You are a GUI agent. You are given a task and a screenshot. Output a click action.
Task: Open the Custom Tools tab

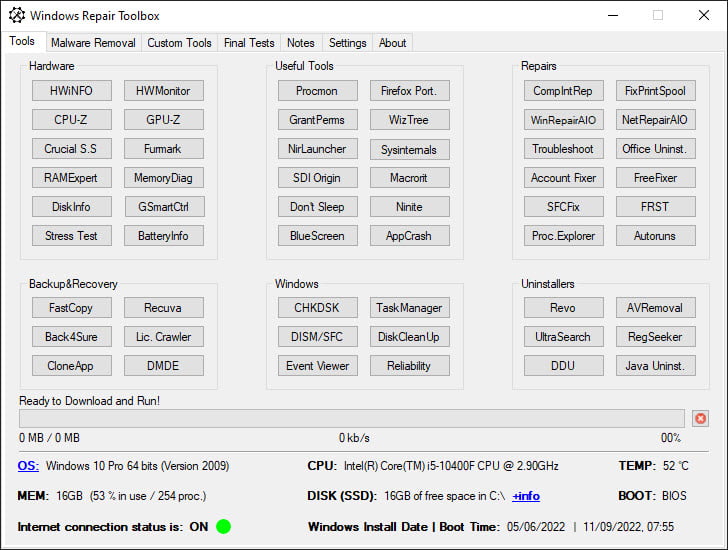tap(179, 43)
